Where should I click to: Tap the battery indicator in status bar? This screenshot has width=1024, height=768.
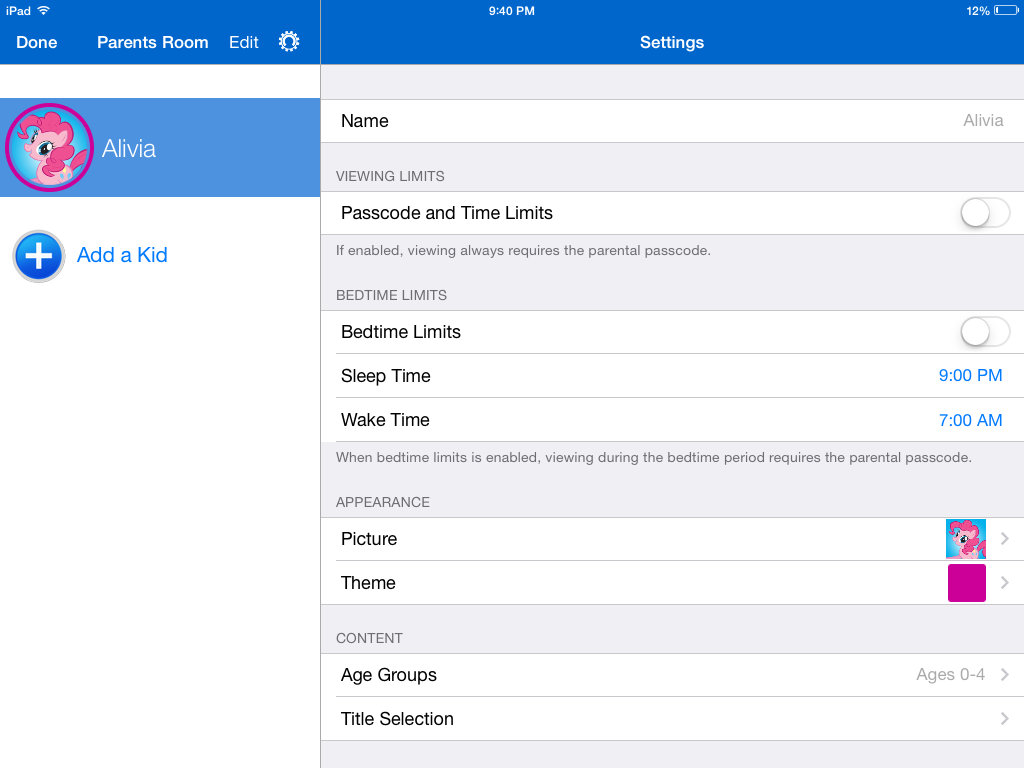tap(1006, 10)
